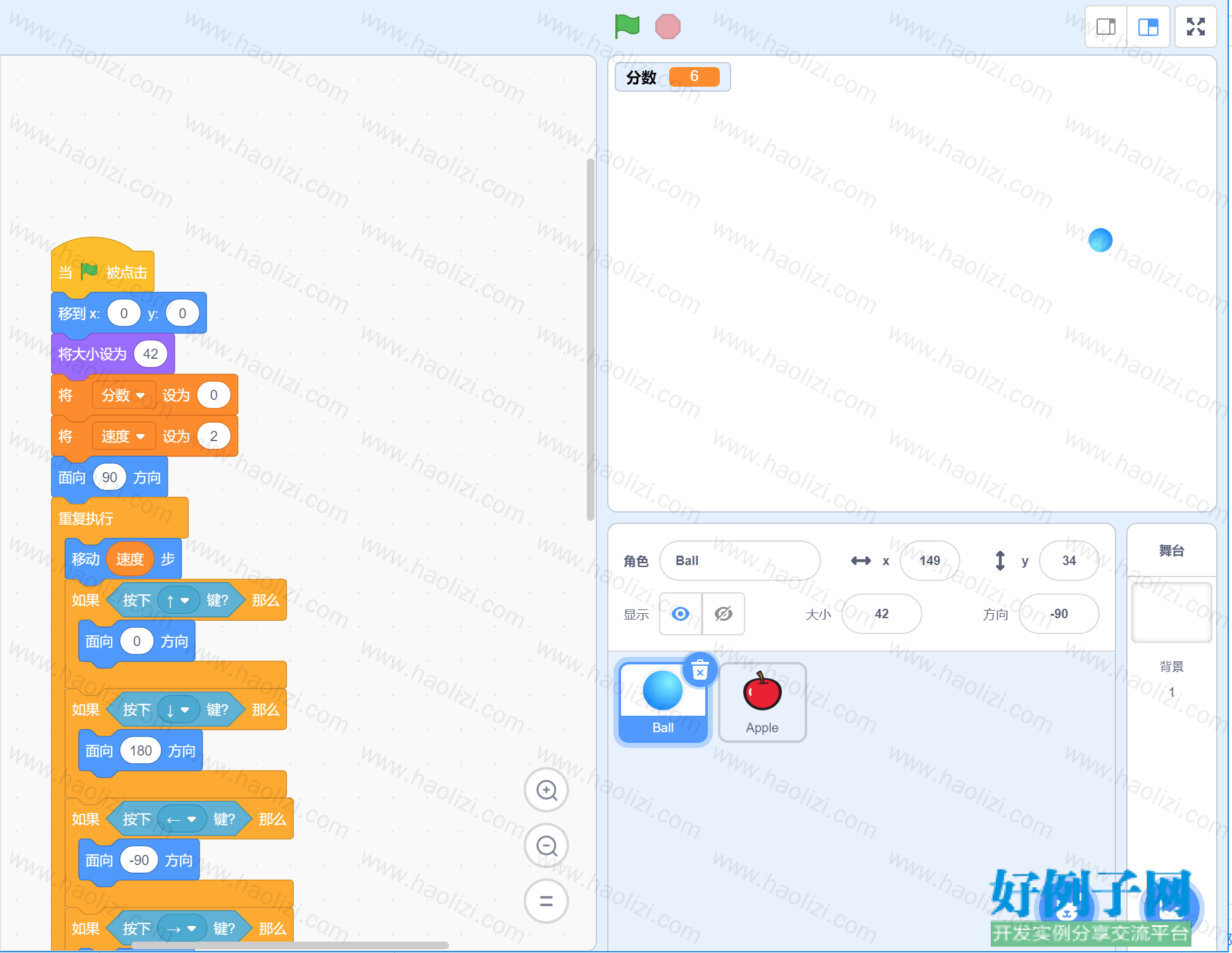
Task: Click the orange 速度 variable in the move block
Action: pyautogui.click(x=130, y=559)
